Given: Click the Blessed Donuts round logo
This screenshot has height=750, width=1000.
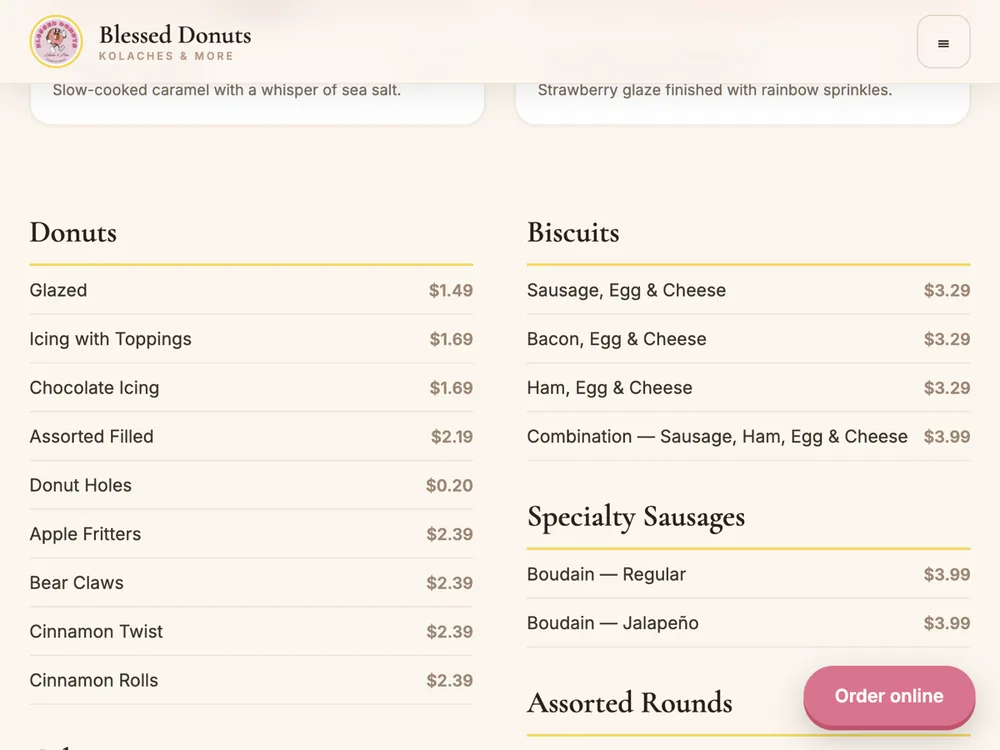Looking at the screenshot, I should click(56, 42).
